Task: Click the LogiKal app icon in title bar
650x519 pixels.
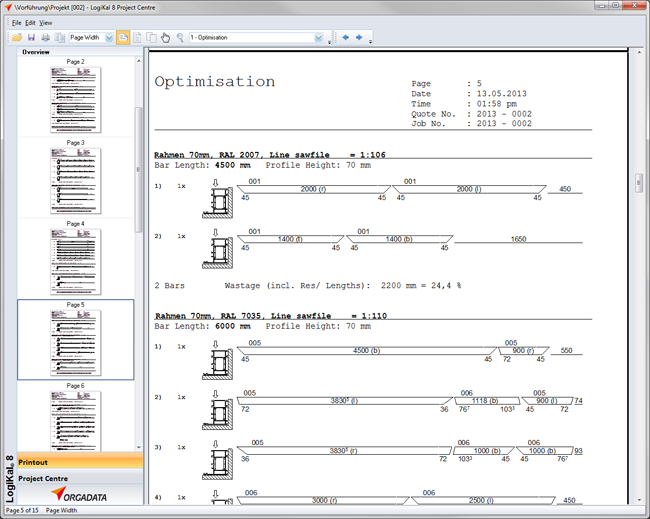Action: point(8,7)
